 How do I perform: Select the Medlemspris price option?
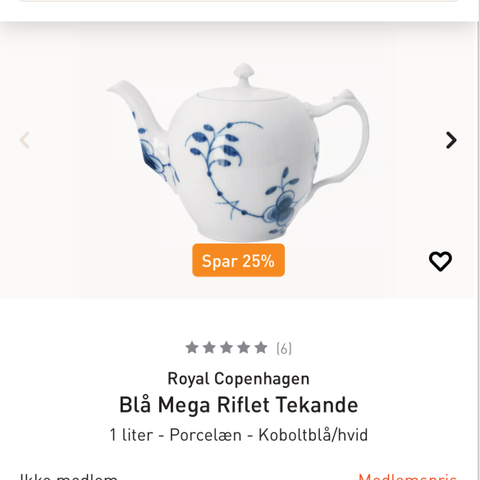[x=407, y=476]
